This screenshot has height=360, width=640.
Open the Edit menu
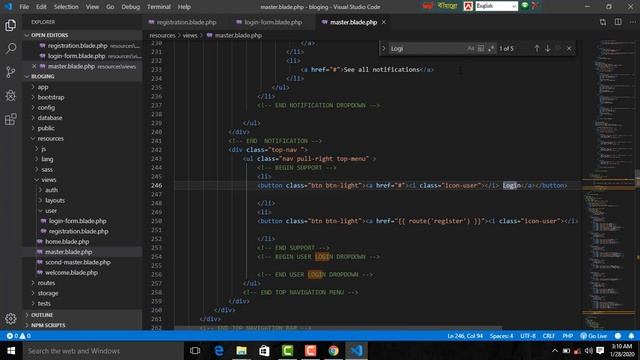pyautogui.click(x=41, y=7)
